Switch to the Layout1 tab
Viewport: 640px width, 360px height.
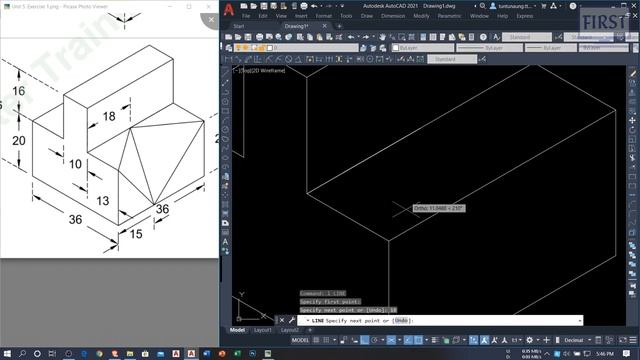coord(263,330)
